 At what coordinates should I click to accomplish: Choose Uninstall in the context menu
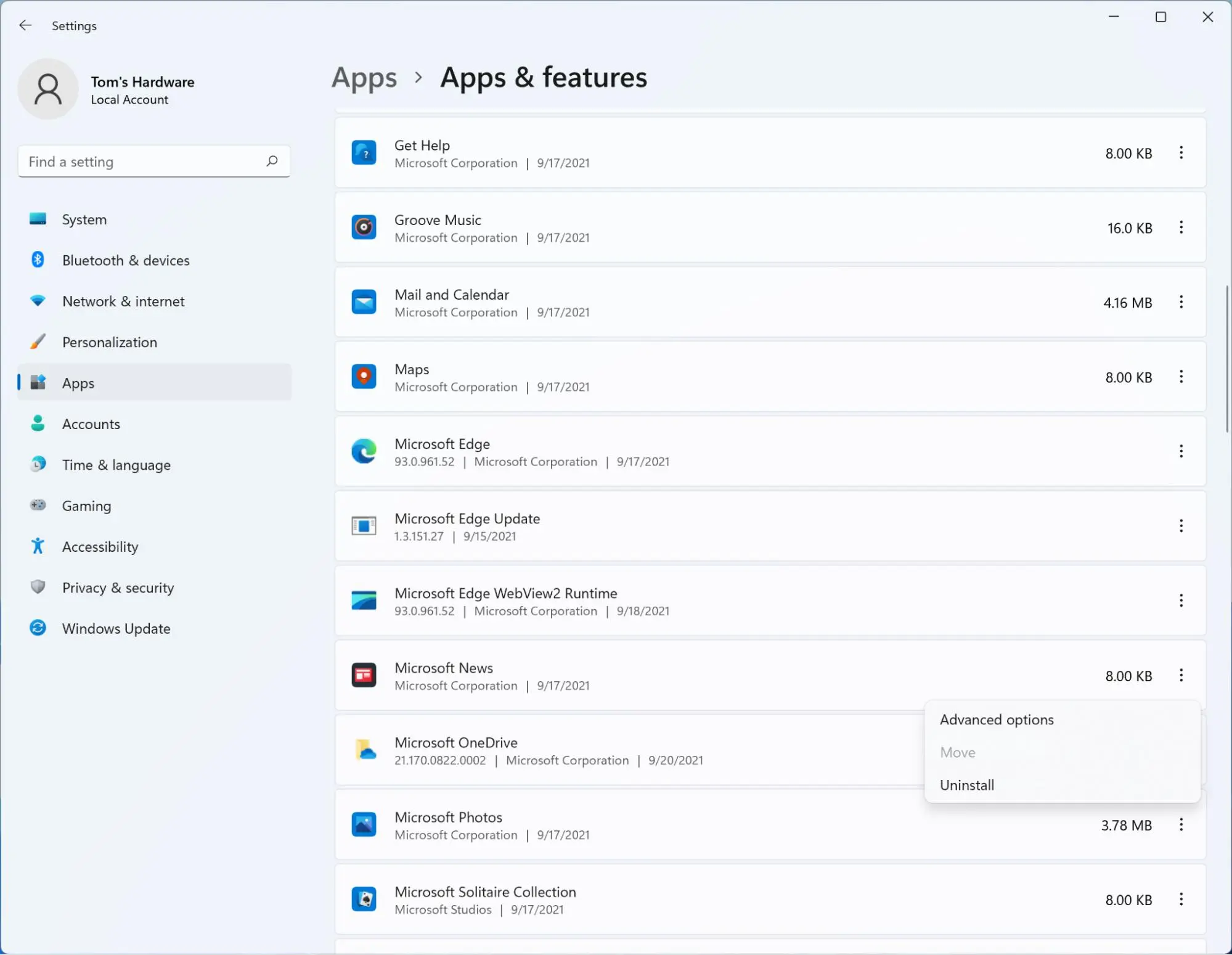tap(1063, 785)
